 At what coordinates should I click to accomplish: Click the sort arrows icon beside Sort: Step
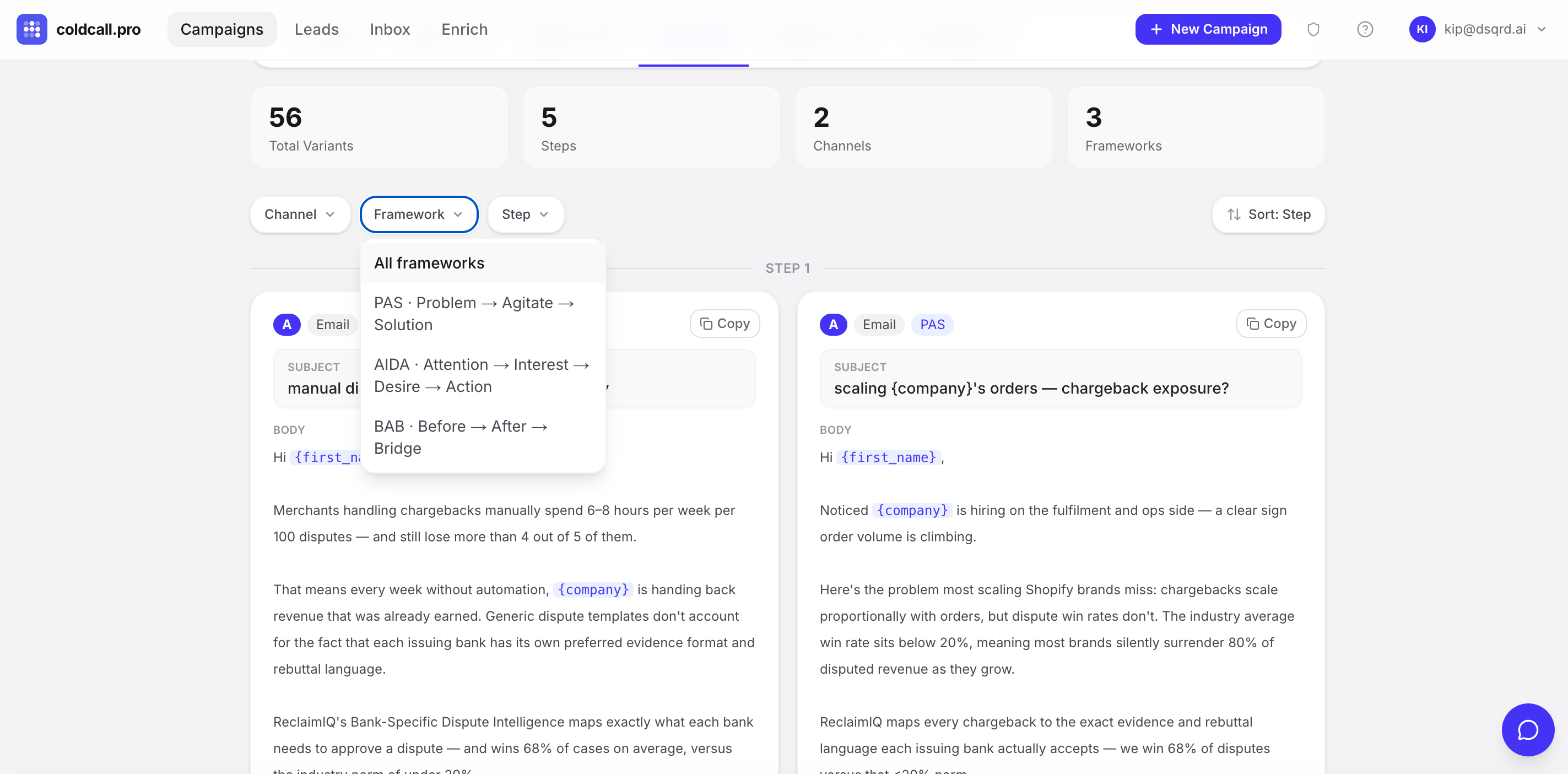[1234, 214]
